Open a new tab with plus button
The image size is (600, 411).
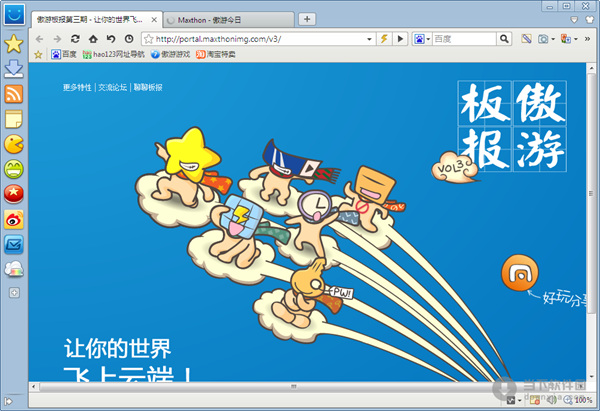click(307, 19)
